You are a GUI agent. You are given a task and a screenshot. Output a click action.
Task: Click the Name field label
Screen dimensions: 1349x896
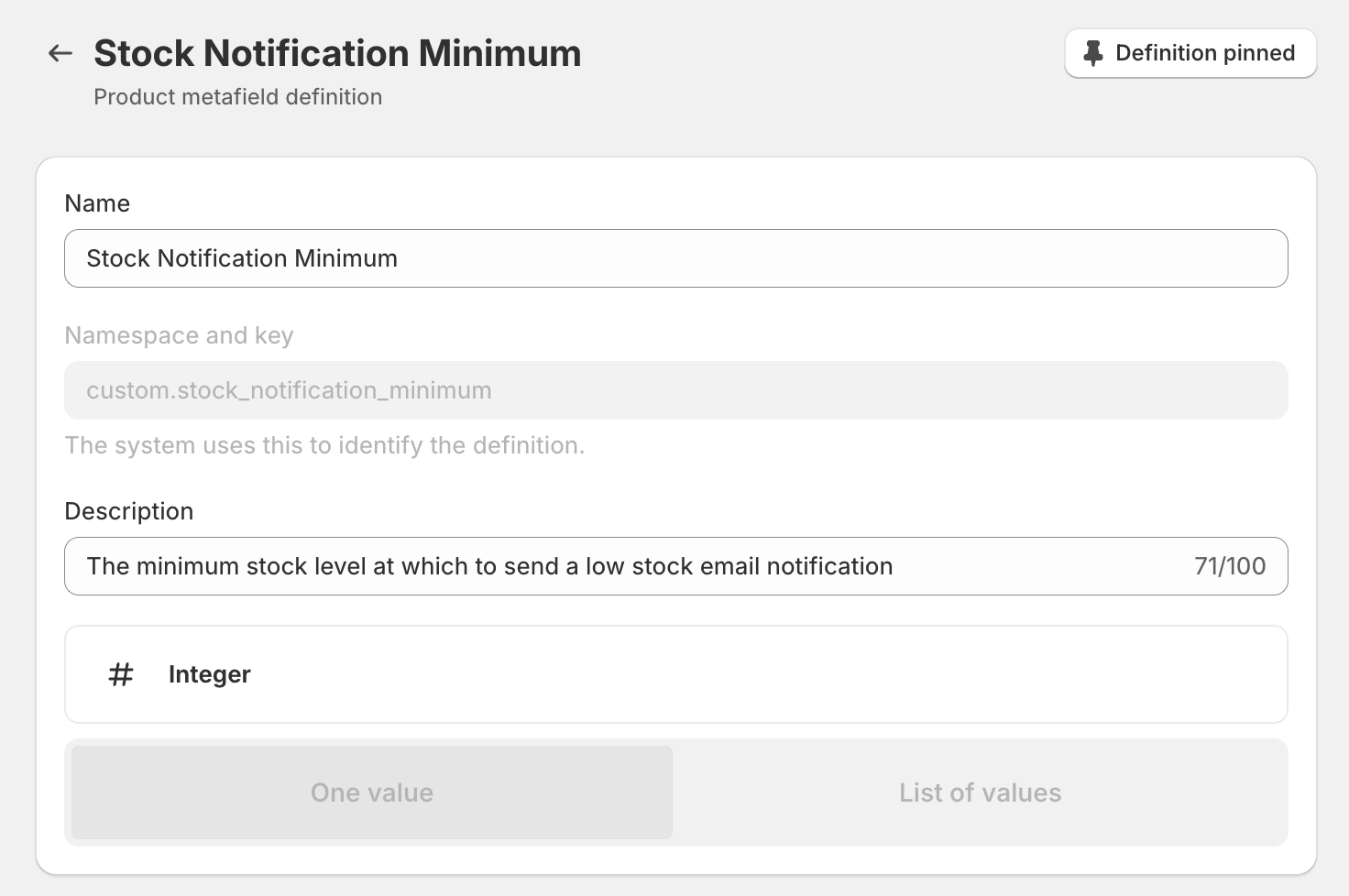(x=97, y=203)
